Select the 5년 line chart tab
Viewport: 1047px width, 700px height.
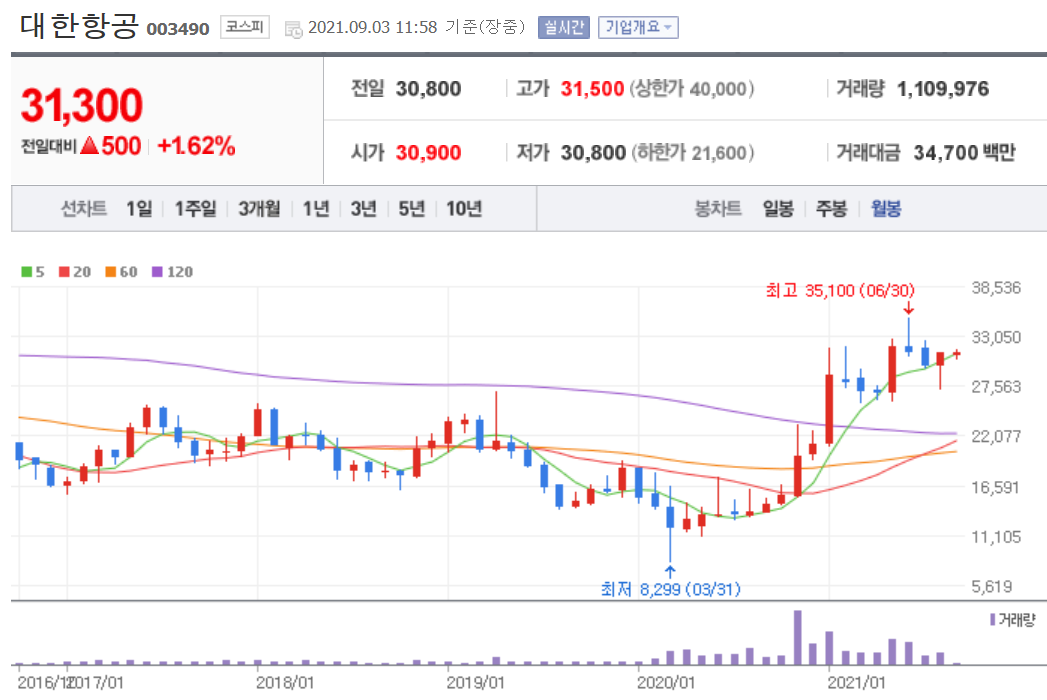tap(412, 209)
